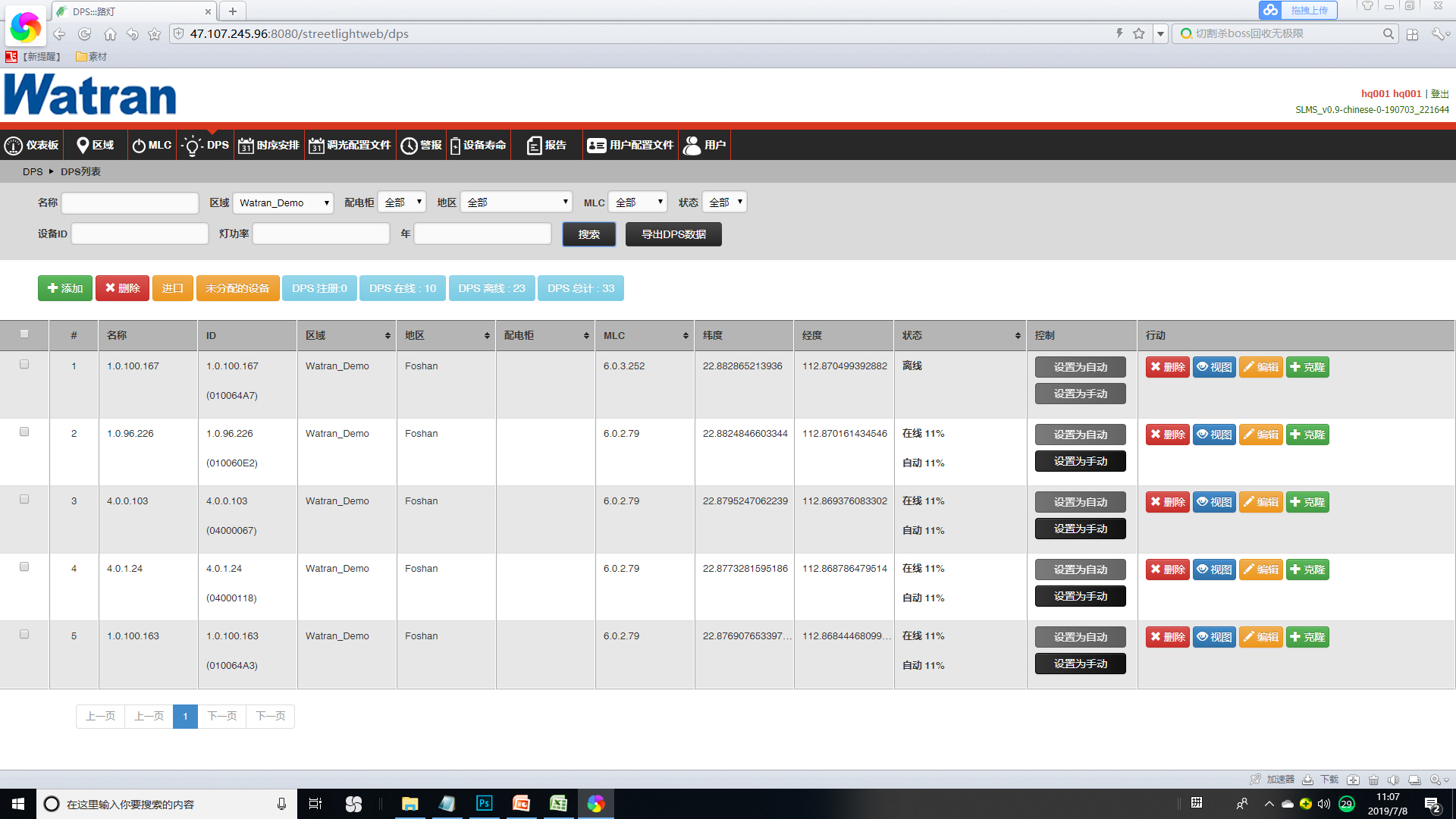Open the dashboard gauge icon in navbar
This screenshot has height=819, width=1456.
(14, 146)
